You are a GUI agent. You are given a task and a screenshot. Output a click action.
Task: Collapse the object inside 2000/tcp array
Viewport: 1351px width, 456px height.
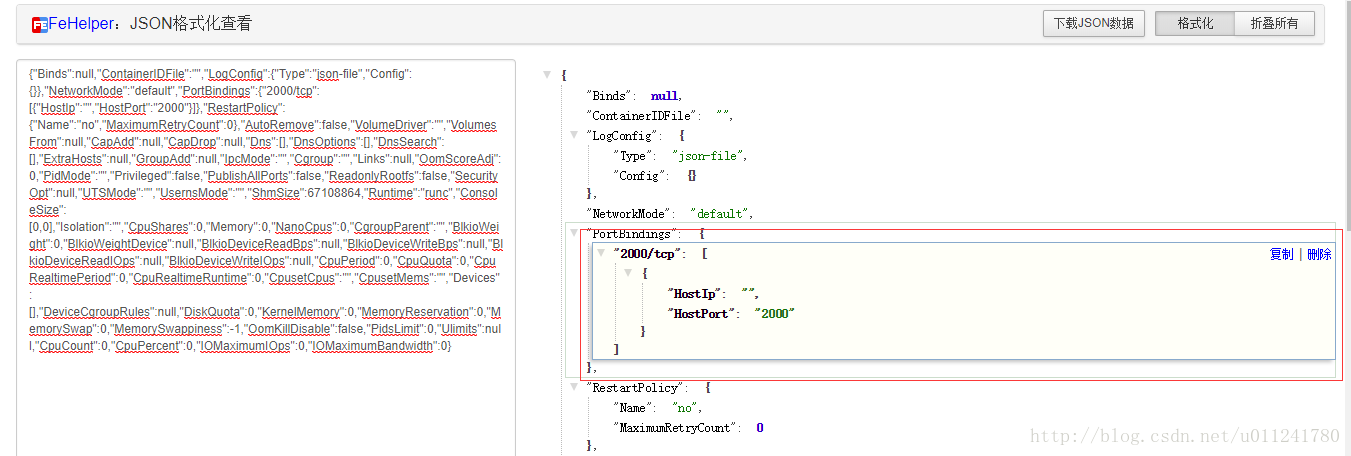click(x=628, y=273)
